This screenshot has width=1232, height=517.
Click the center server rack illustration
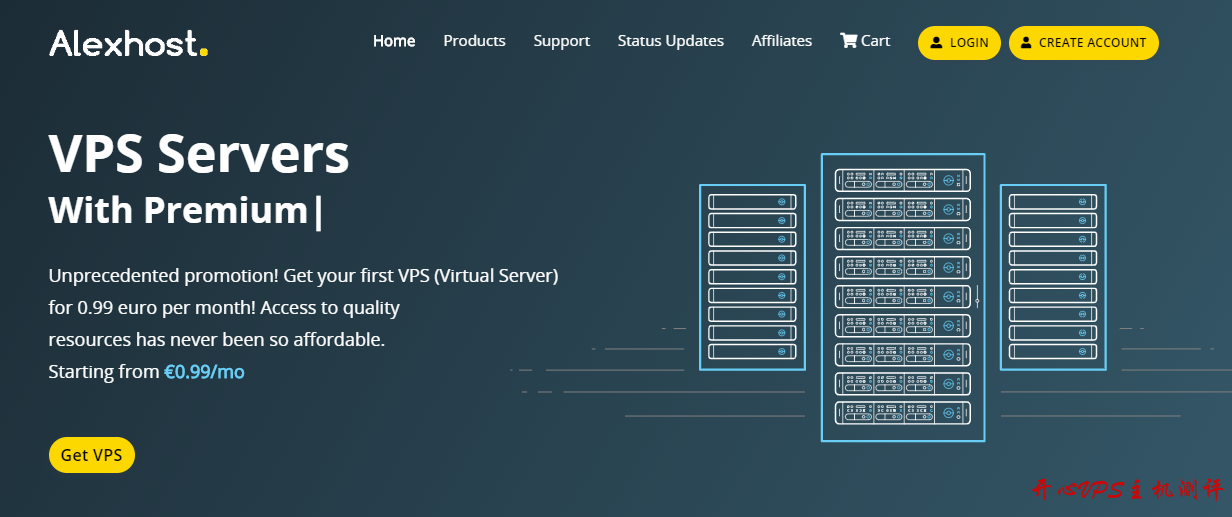click(x=903, y=297)
